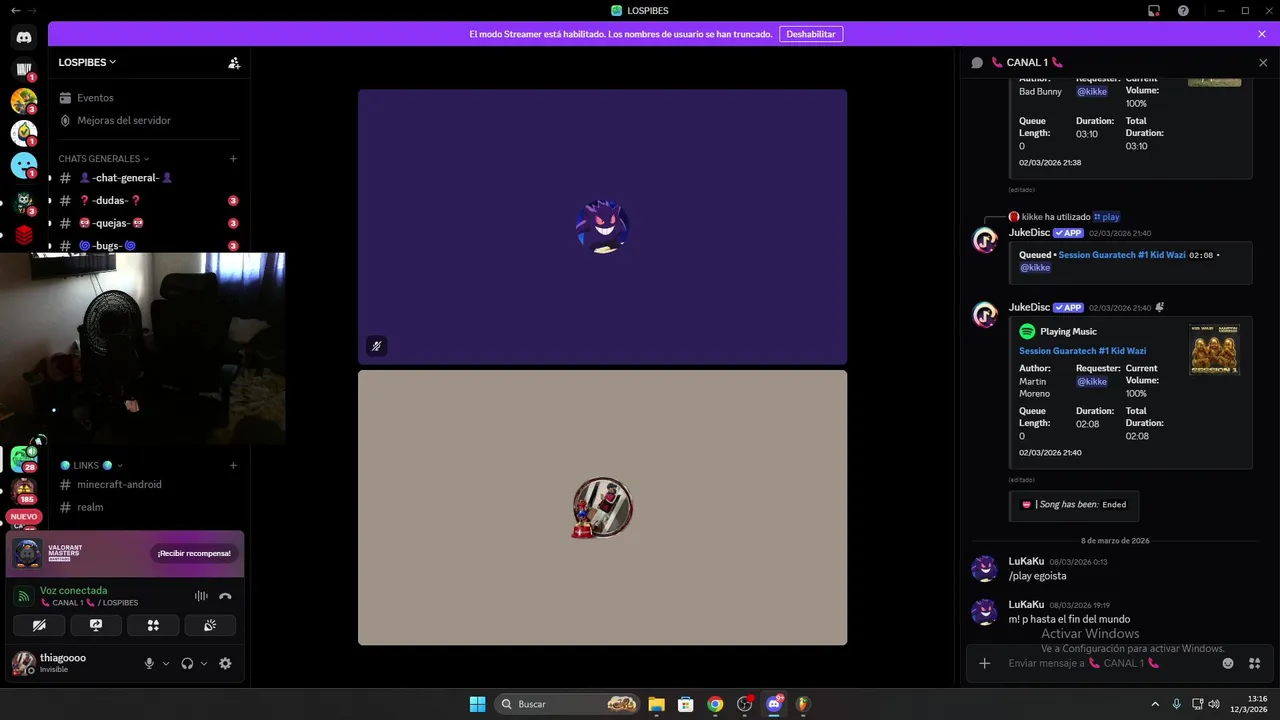This screenshot has height=720, width=1280.
Task: Open emoji picker in message box
Action: tap(1228, 663)
